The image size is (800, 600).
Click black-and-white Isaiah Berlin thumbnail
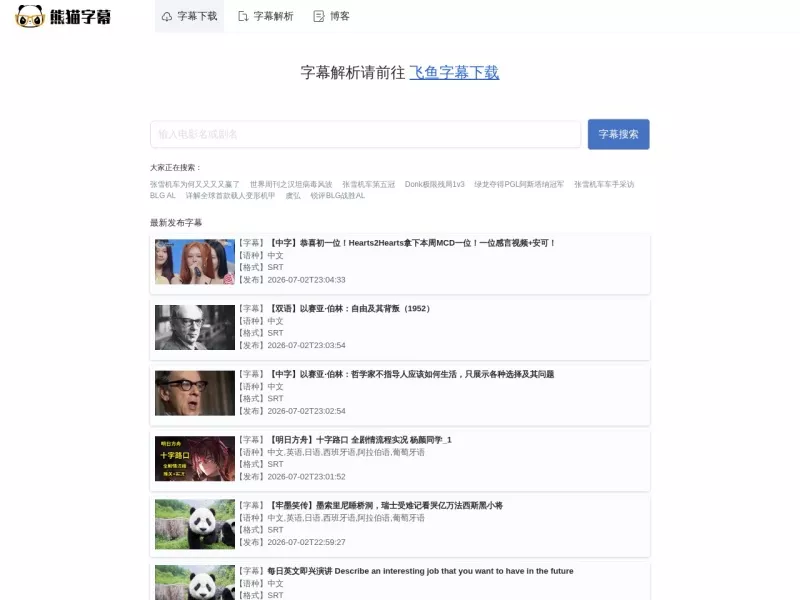(x=195, y=328)
